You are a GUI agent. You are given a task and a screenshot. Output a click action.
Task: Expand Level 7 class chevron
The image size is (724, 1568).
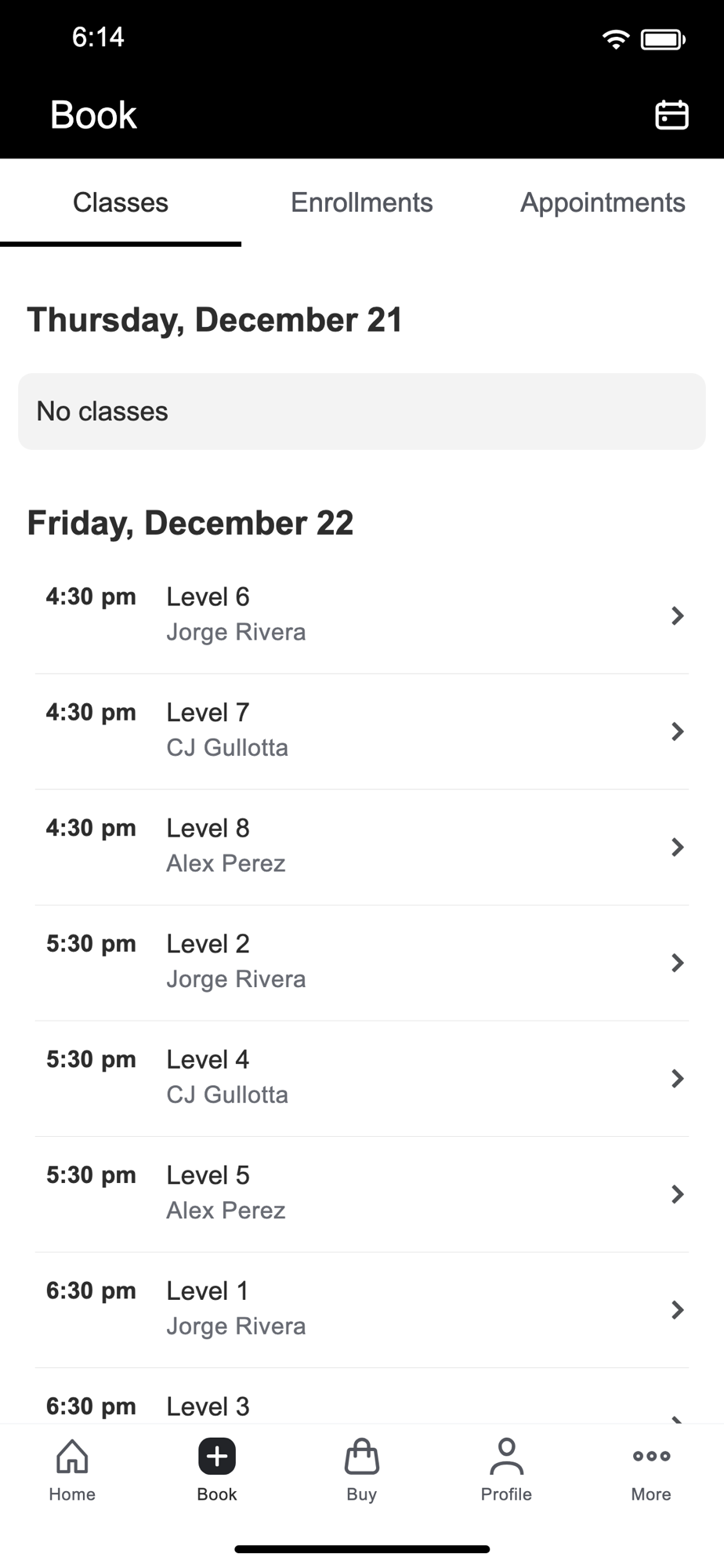tap(677, 731)
